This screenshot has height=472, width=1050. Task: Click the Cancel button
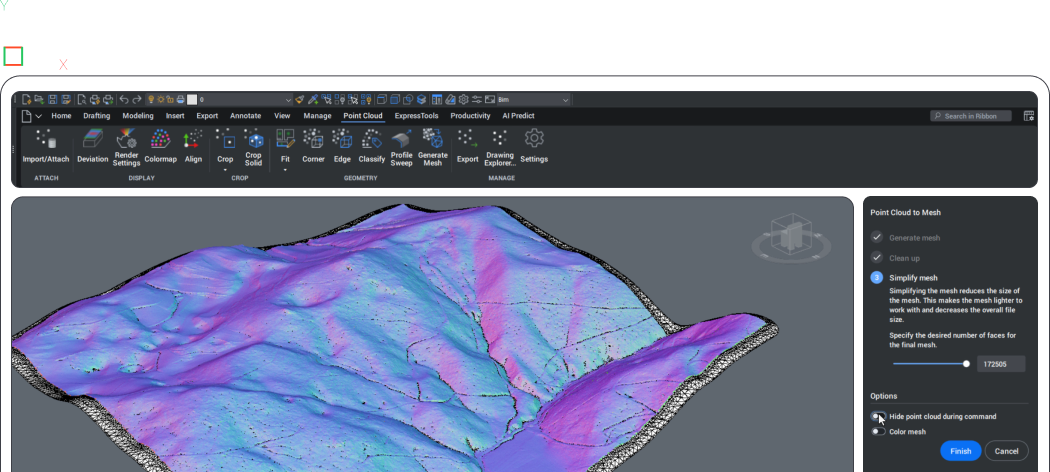click(1006, 451)
